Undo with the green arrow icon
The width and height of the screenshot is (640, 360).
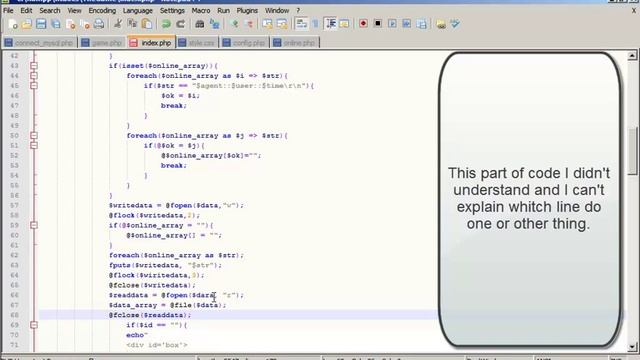(x=166, y=24)
